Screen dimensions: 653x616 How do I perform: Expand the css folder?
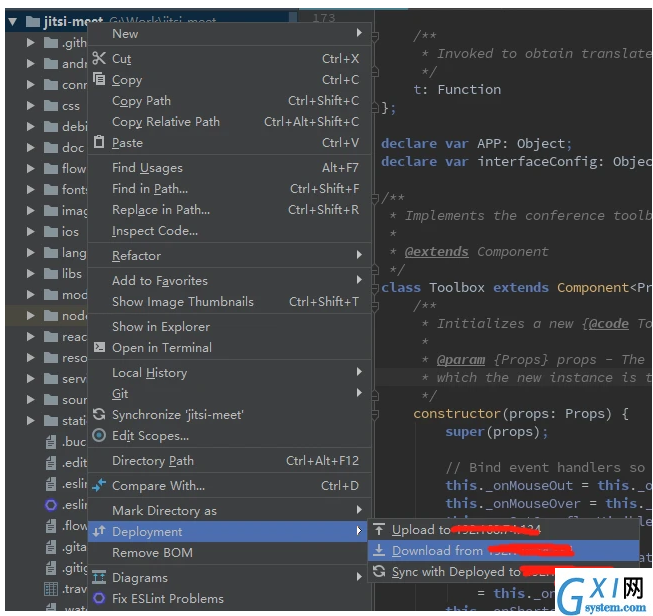pos(30,105)
